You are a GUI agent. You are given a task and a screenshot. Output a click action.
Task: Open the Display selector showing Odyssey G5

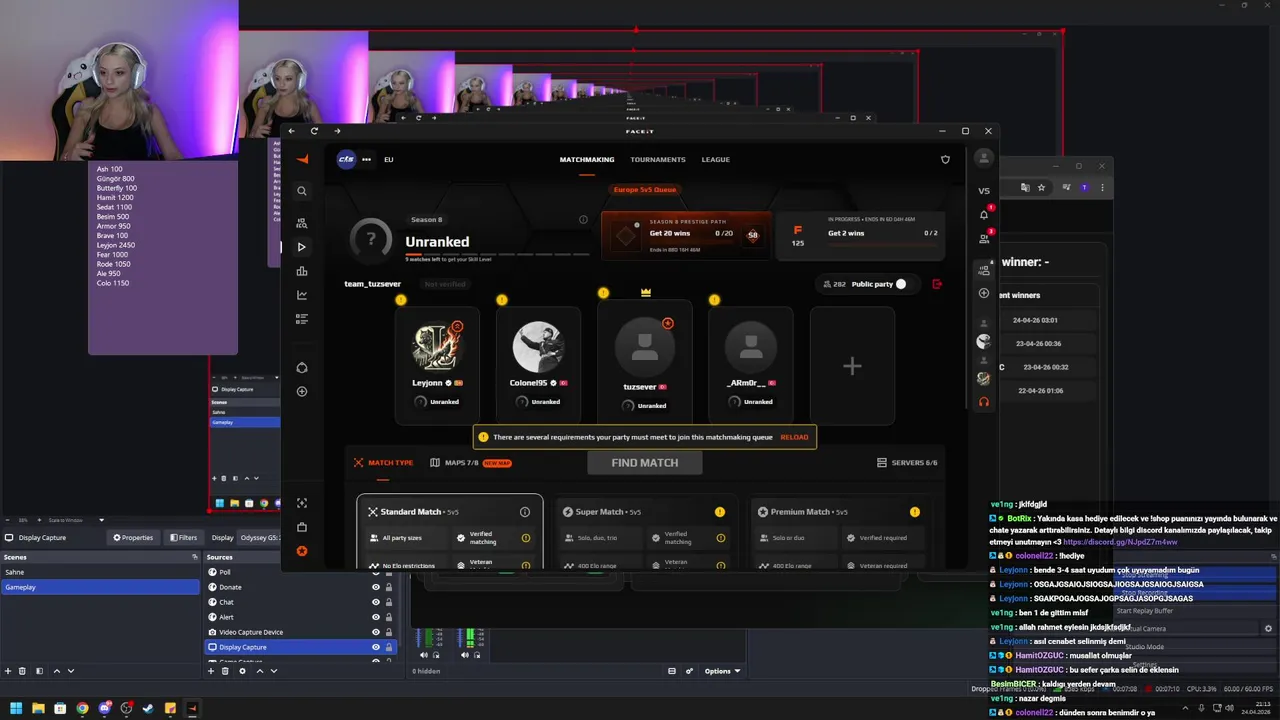click(x=259, y=537)
